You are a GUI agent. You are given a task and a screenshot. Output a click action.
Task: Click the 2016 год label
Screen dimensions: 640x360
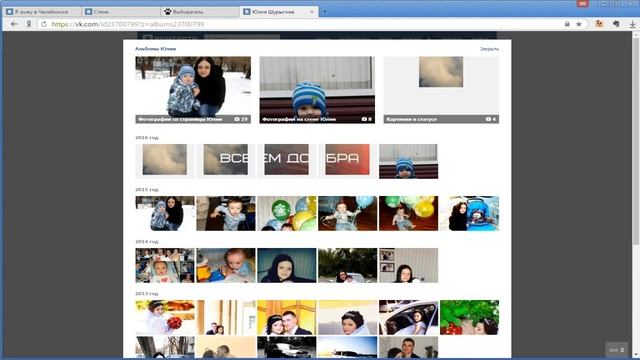(x=147, y=138)
